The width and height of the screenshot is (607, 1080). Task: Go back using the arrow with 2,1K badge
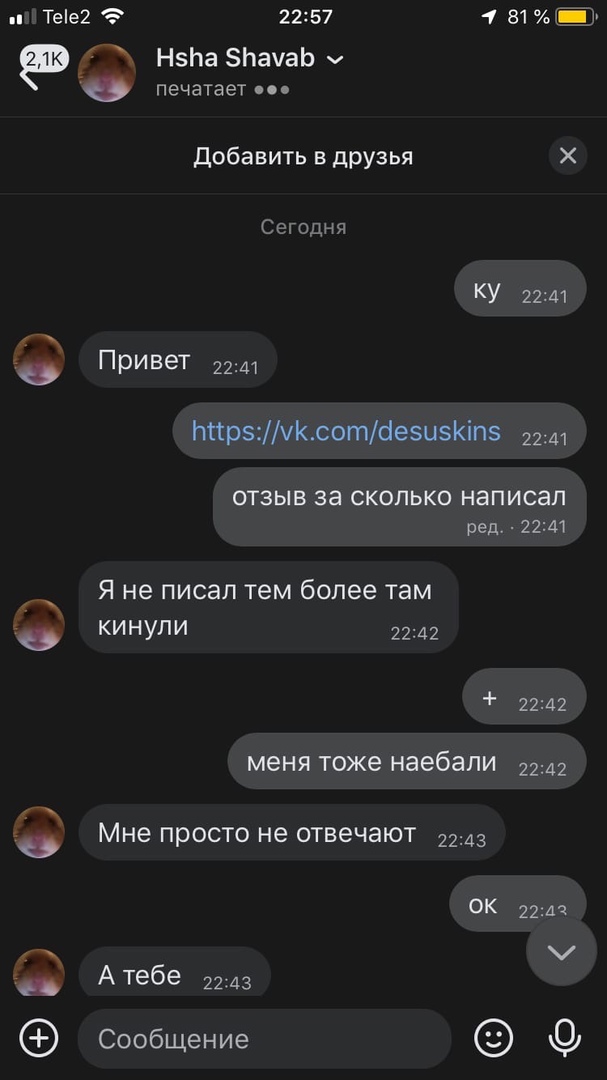(x=41, y=70)
